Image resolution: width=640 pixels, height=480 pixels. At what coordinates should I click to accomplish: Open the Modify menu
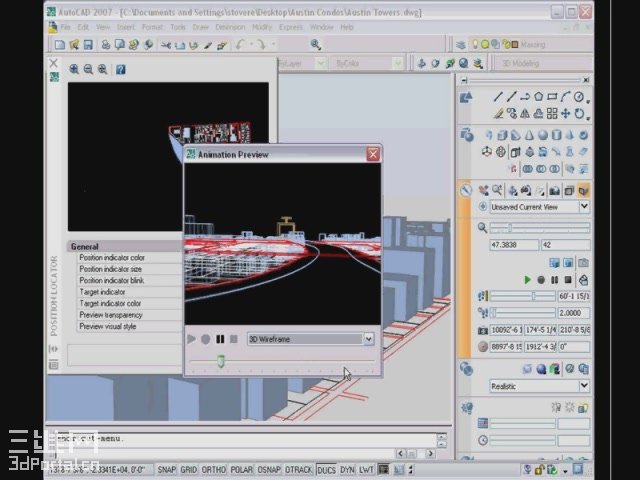point(262,27)
